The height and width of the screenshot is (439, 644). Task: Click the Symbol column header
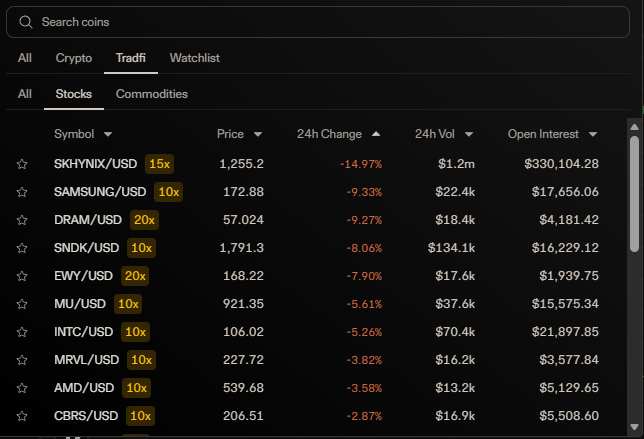tap(74, 134)
